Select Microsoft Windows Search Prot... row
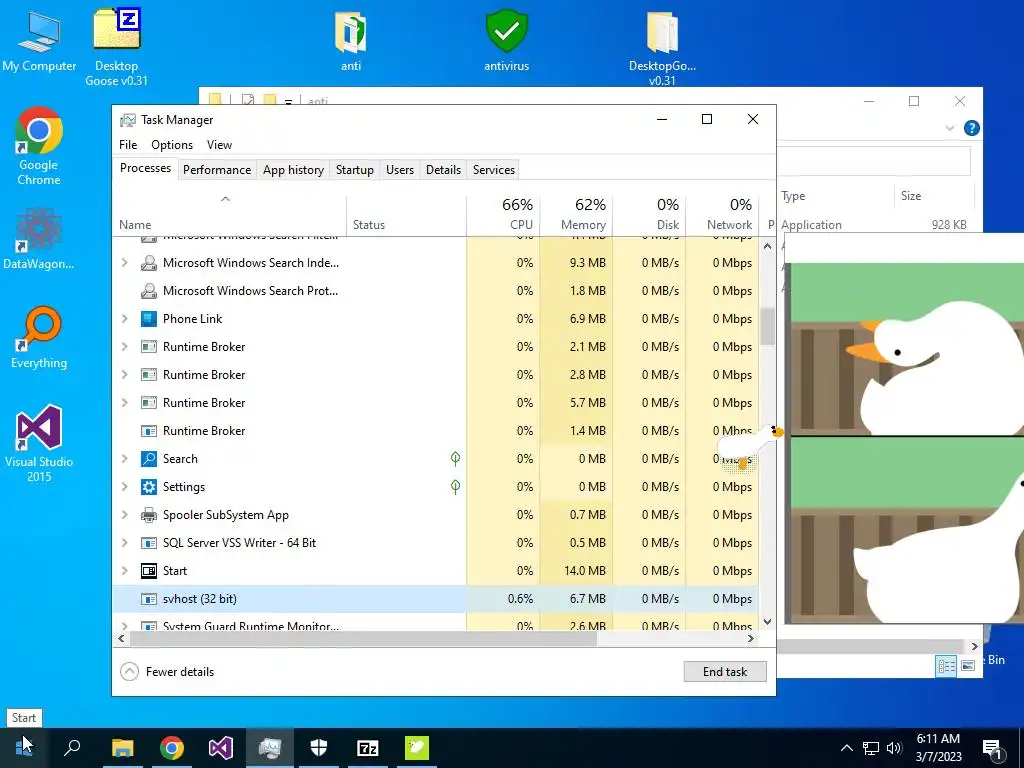The width and height of the screenshot is (1024, 768). (x=436, y=291)
